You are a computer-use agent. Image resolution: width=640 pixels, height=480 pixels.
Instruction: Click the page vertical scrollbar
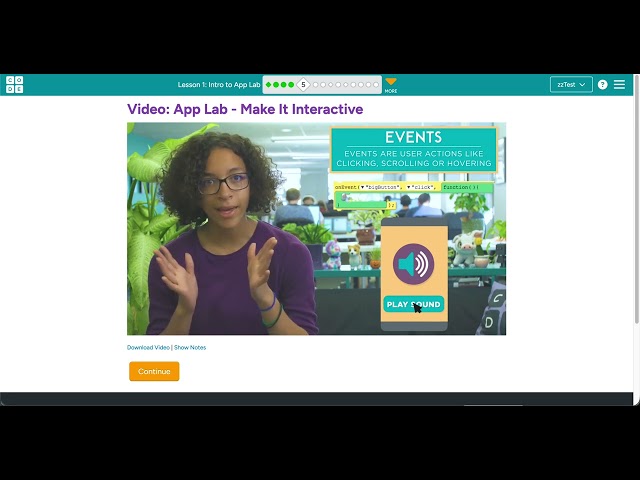pos(637,200)
